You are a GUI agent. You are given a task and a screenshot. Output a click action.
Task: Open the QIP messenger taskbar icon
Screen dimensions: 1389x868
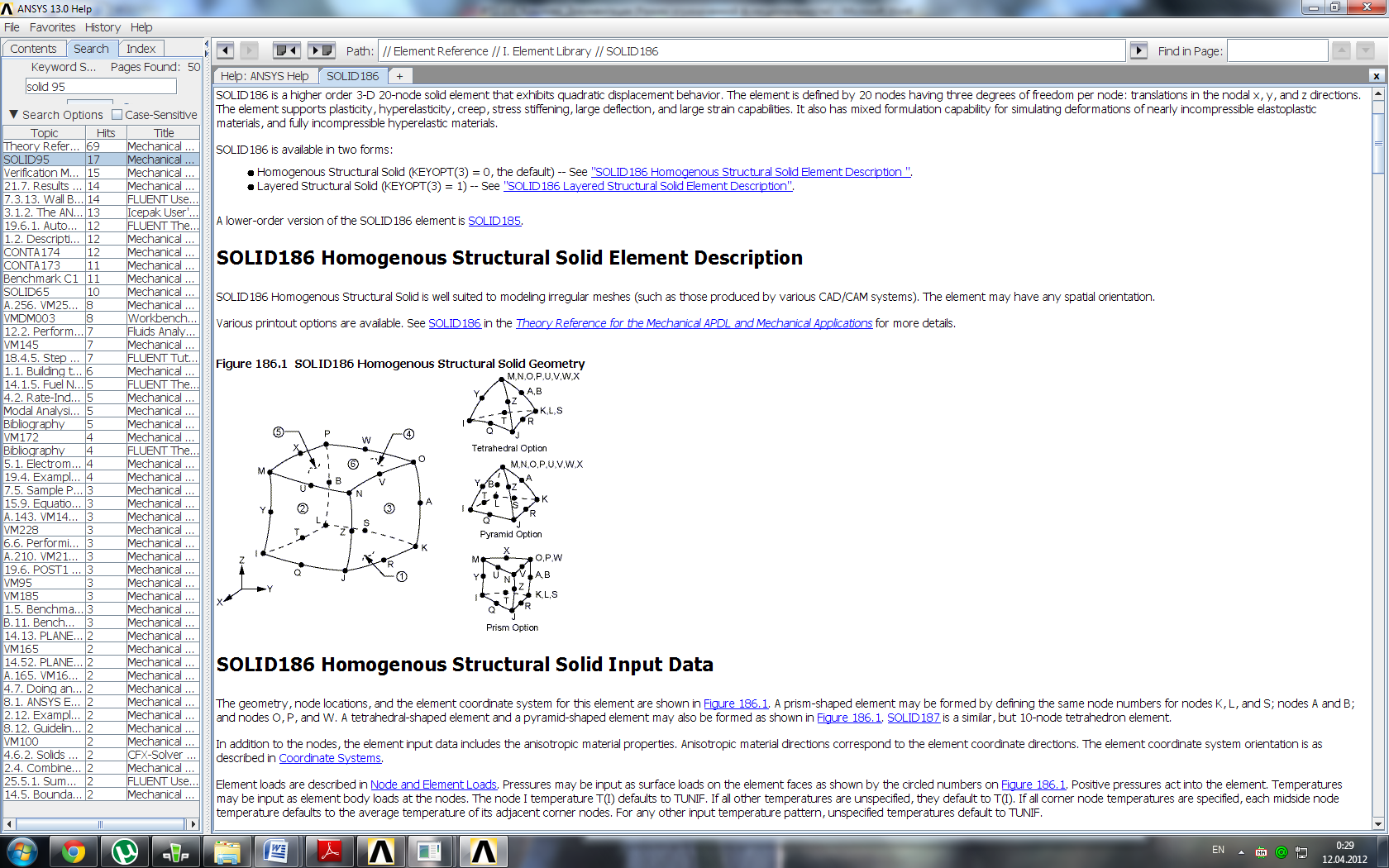[x=176, y=851]
